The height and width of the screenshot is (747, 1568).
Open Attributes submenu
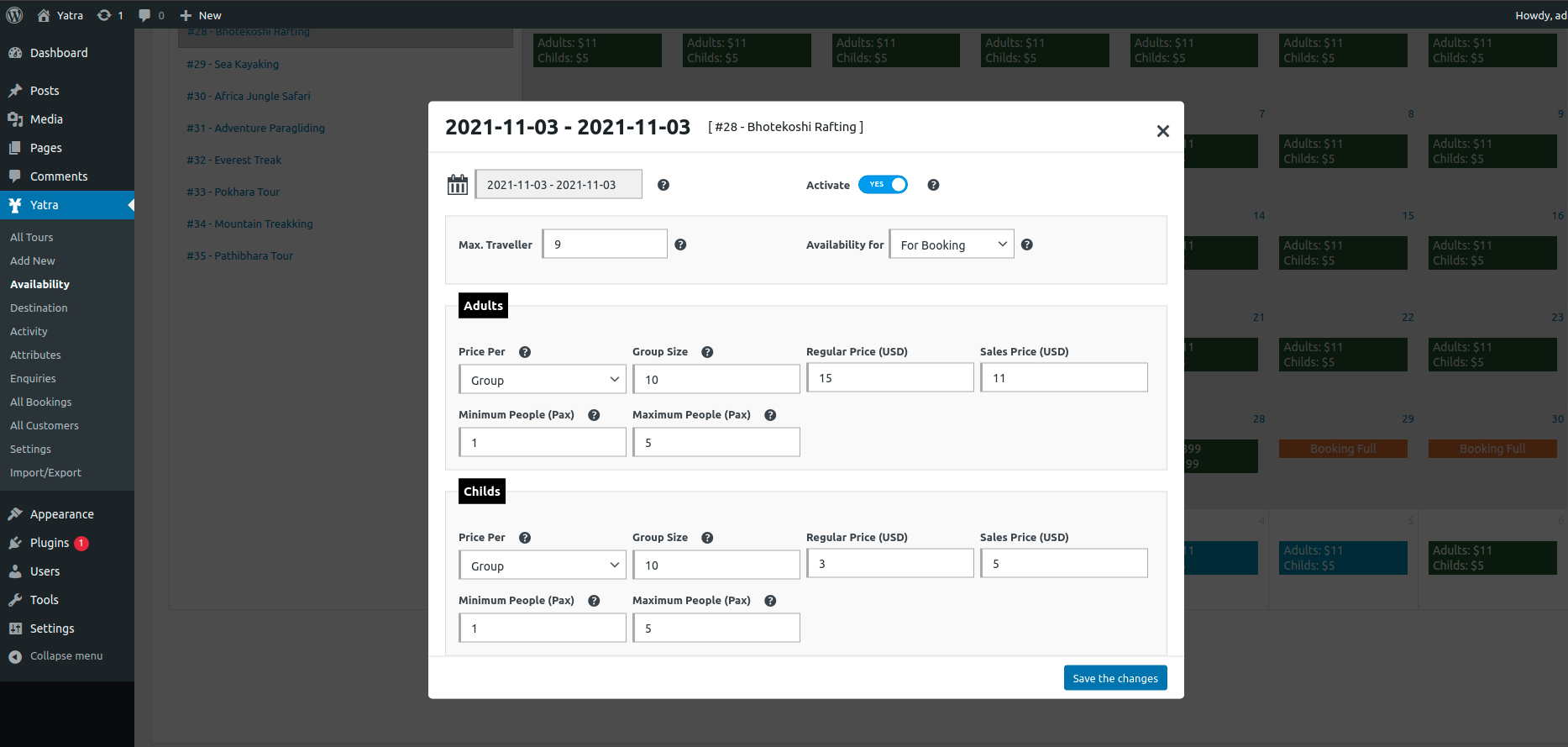tap(35, 355)
